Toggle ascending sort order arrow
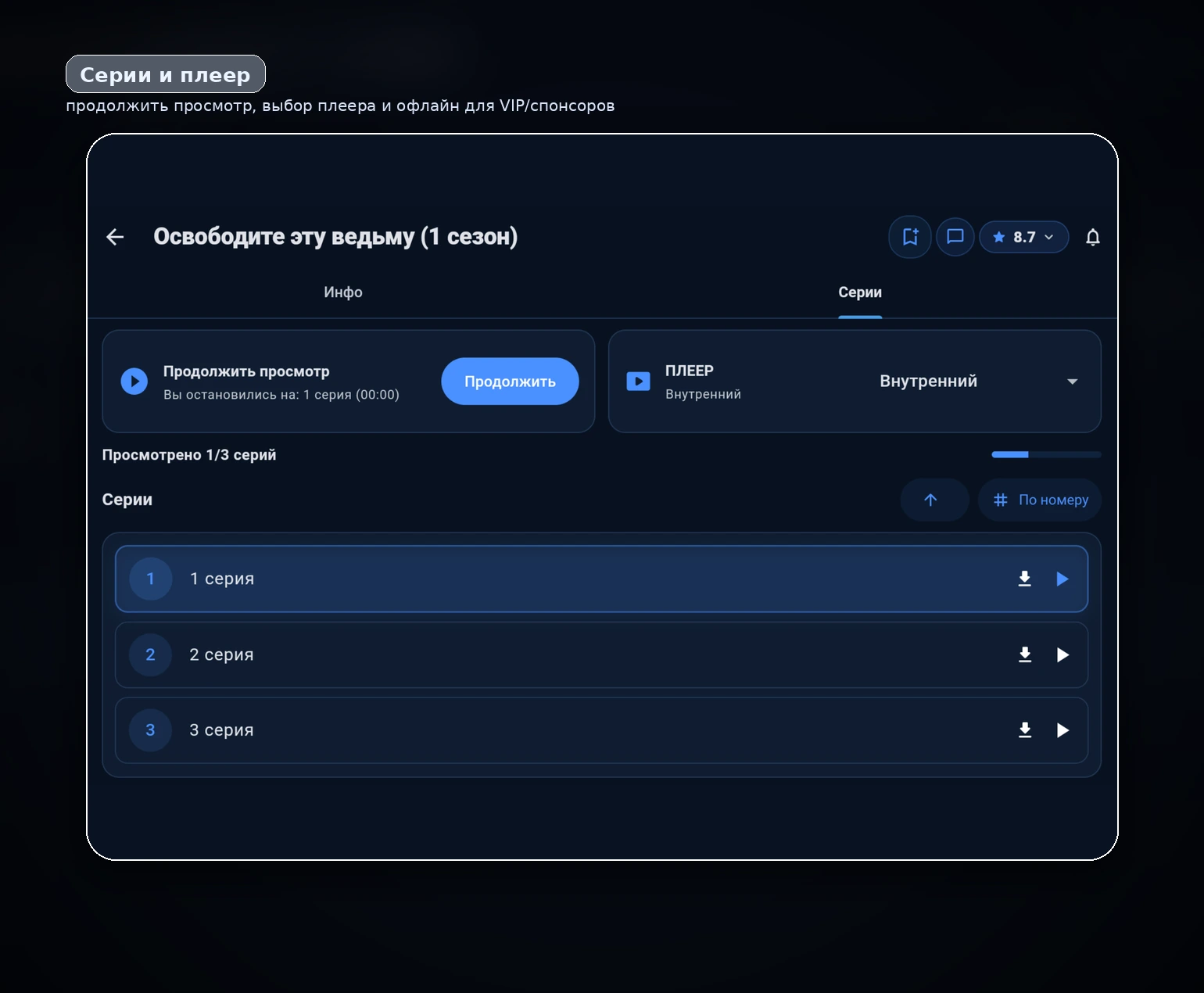The width and height of the screenshot is (1204, 993). pos(930,500)
